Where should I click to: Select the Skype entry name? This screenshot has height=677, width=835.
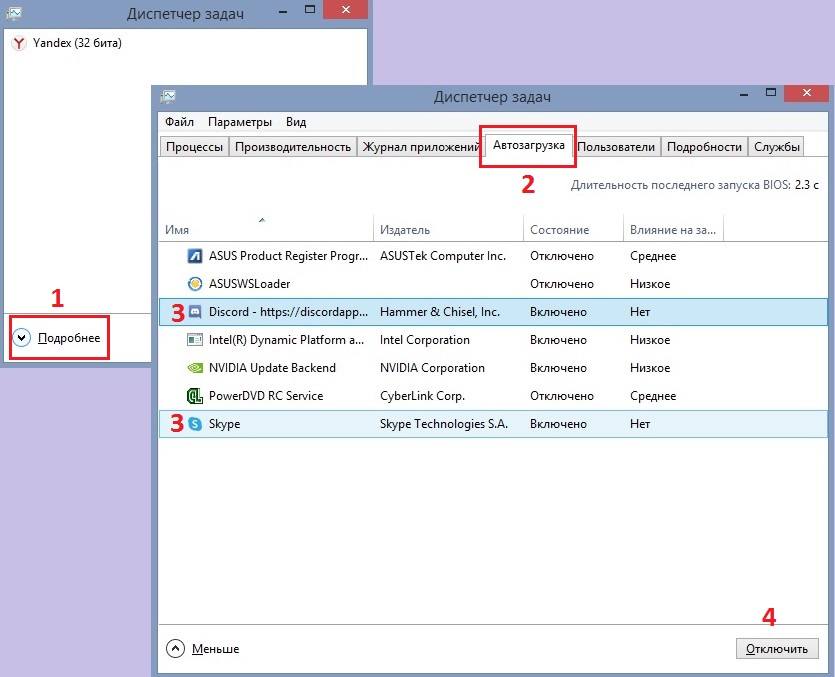pyautogui.click(x=224, y=424)
